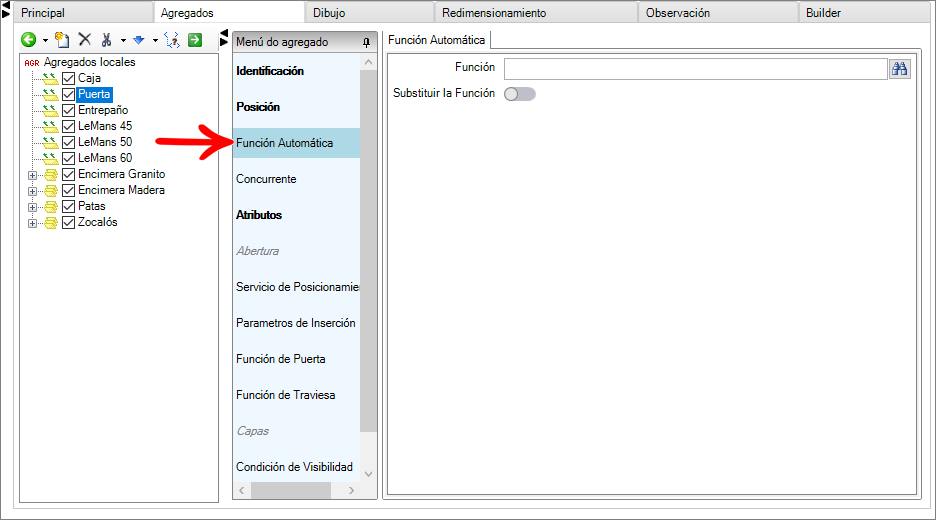Uncheck the Patas checkbox

[x=68, y=207]
